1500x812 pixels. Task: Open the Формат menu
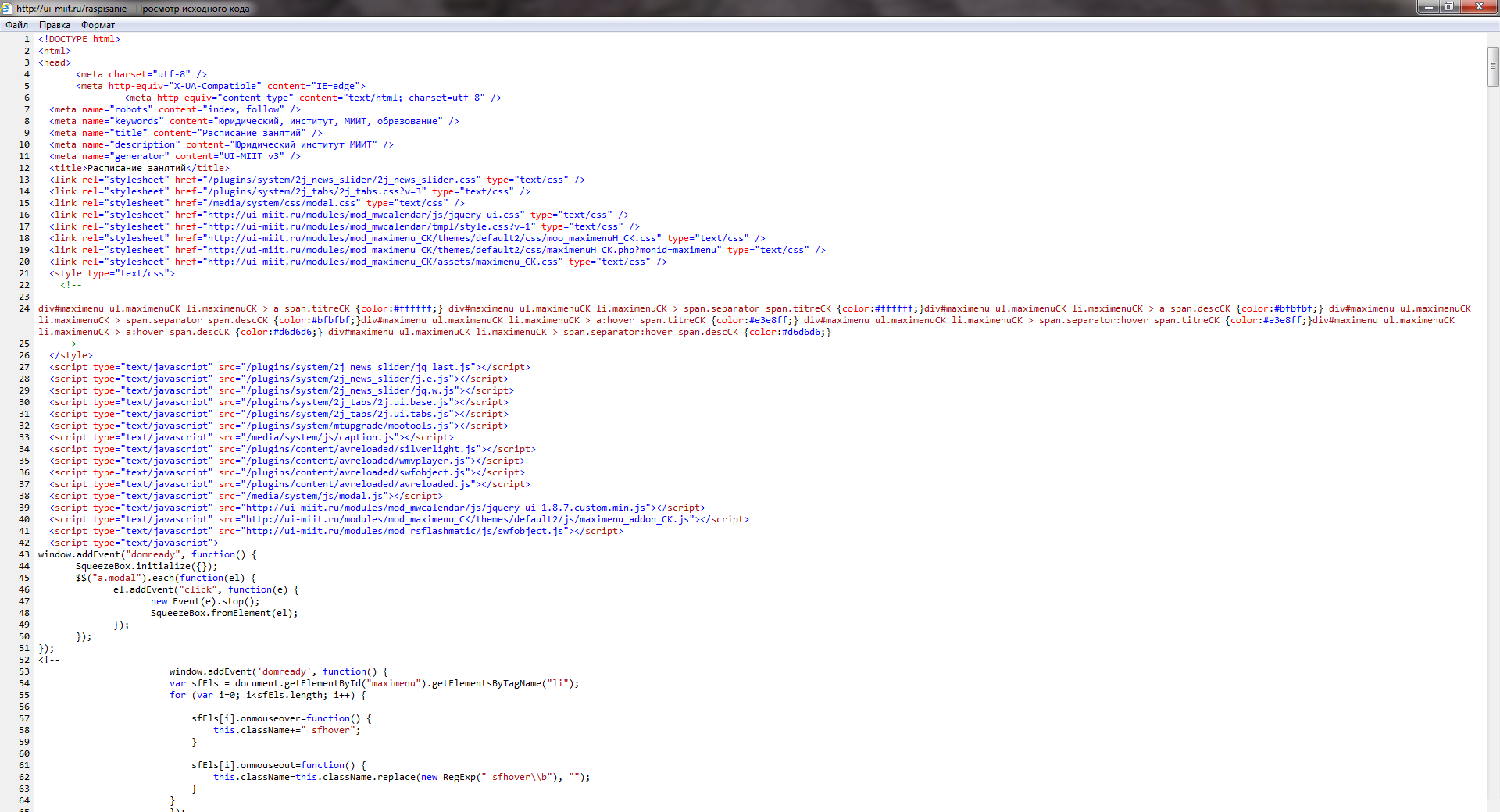click(98, 25)
